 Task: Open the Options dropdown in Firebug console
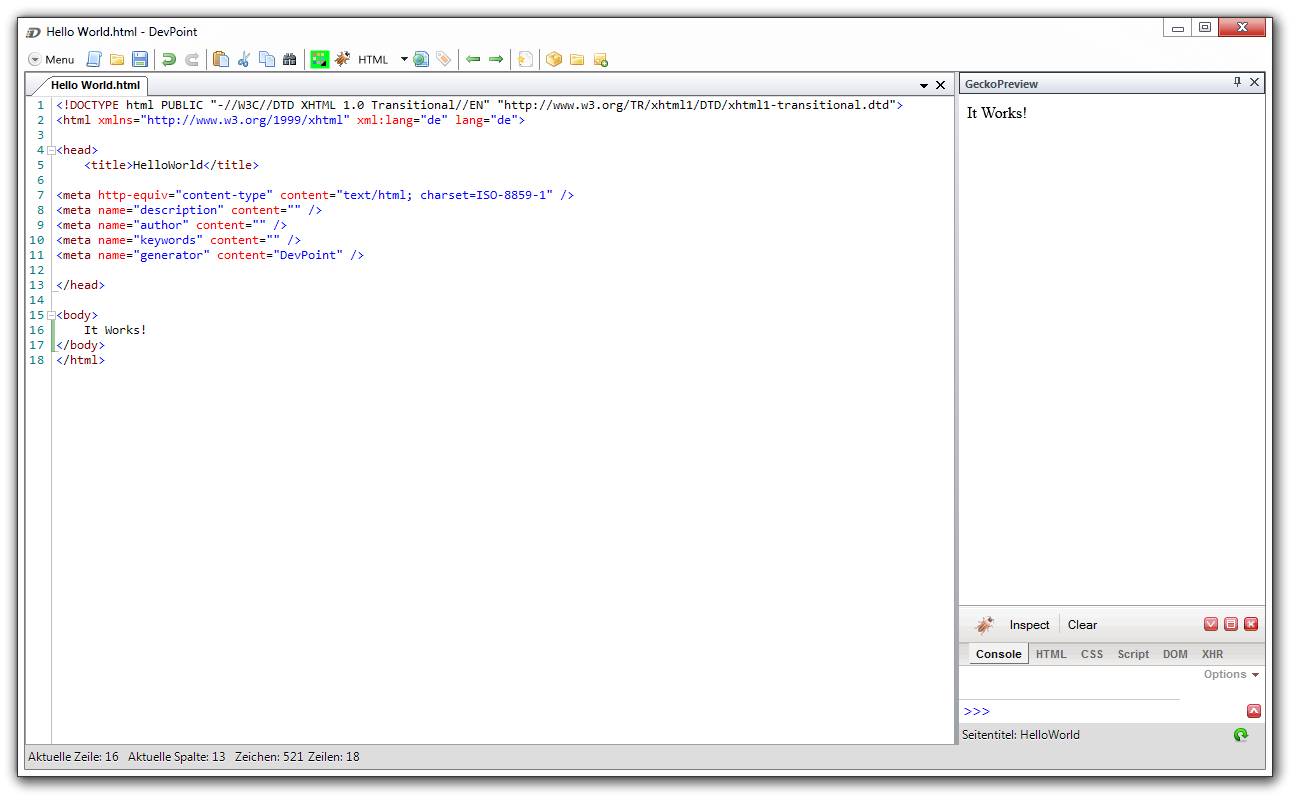coord(1231,675)
